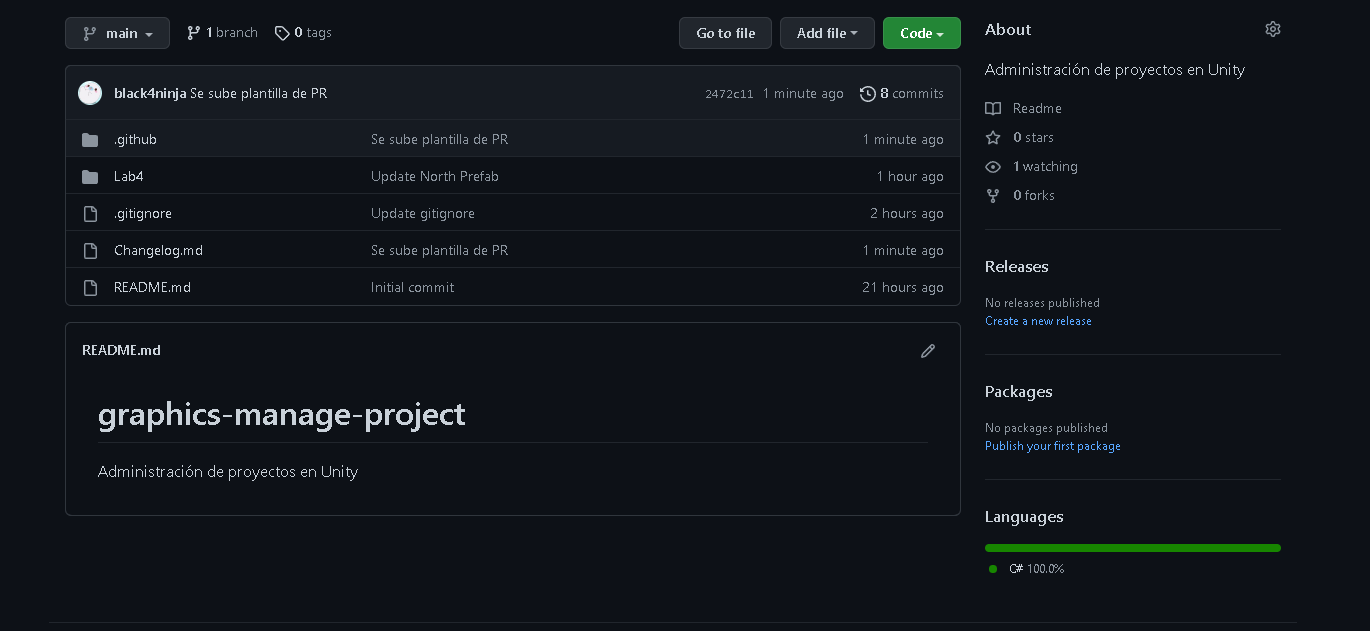Click the star icon in About
1370x631 pixels.
(x=993, y=137)
